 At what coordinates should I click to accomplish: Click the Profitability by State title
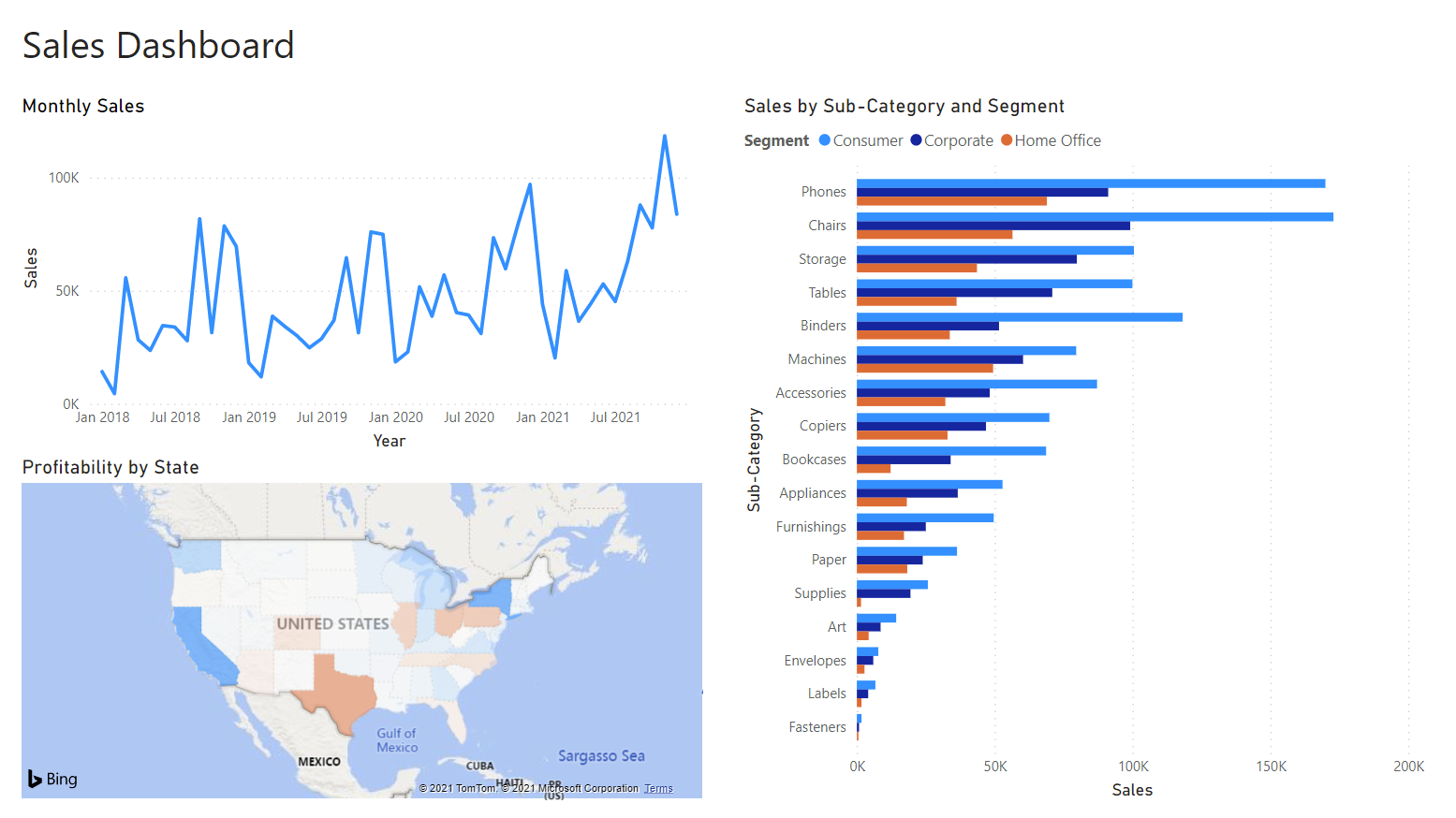[x=110, y=467]
